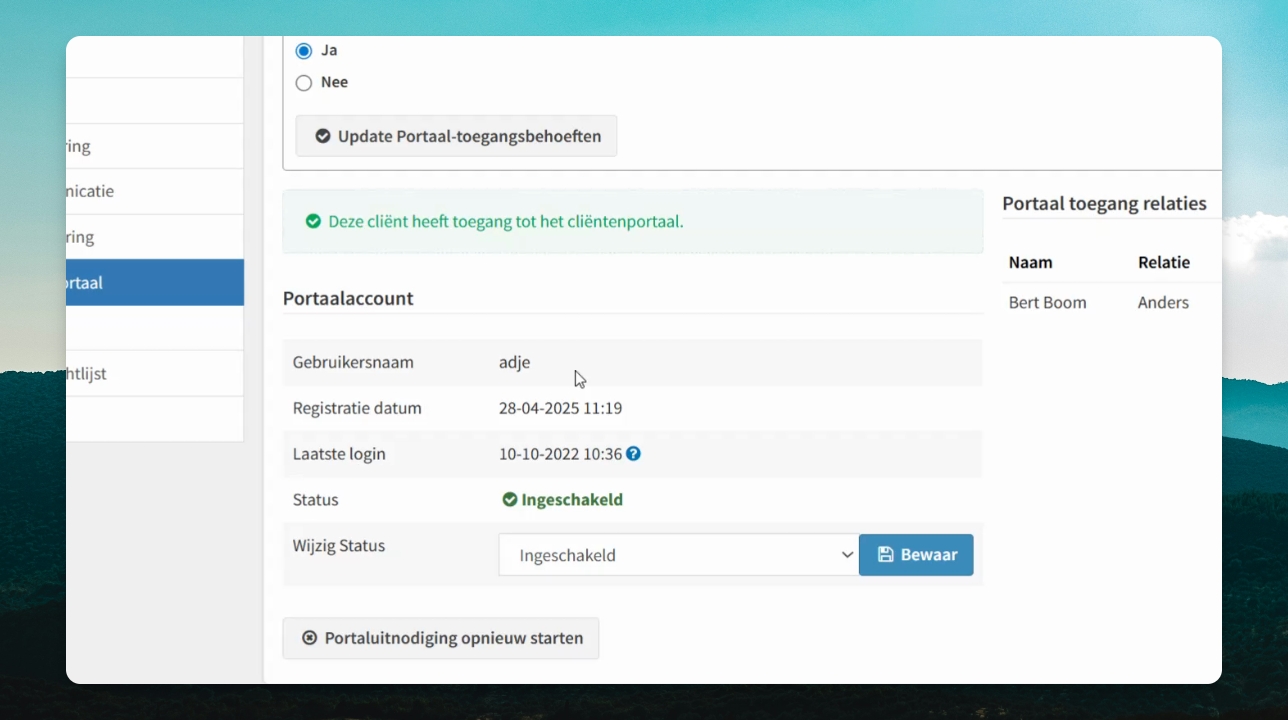Click the 'Registratie datum' label
The image size is (1288, 720).
click(357, 408)
